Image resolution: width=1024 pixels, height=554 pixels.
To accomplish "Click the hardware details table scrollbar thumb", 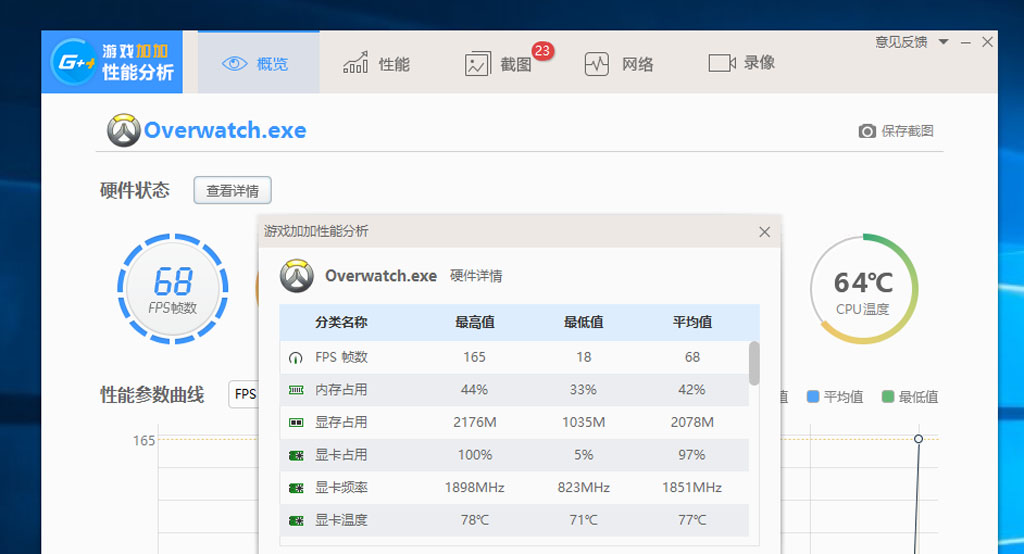I will point(754,363).
